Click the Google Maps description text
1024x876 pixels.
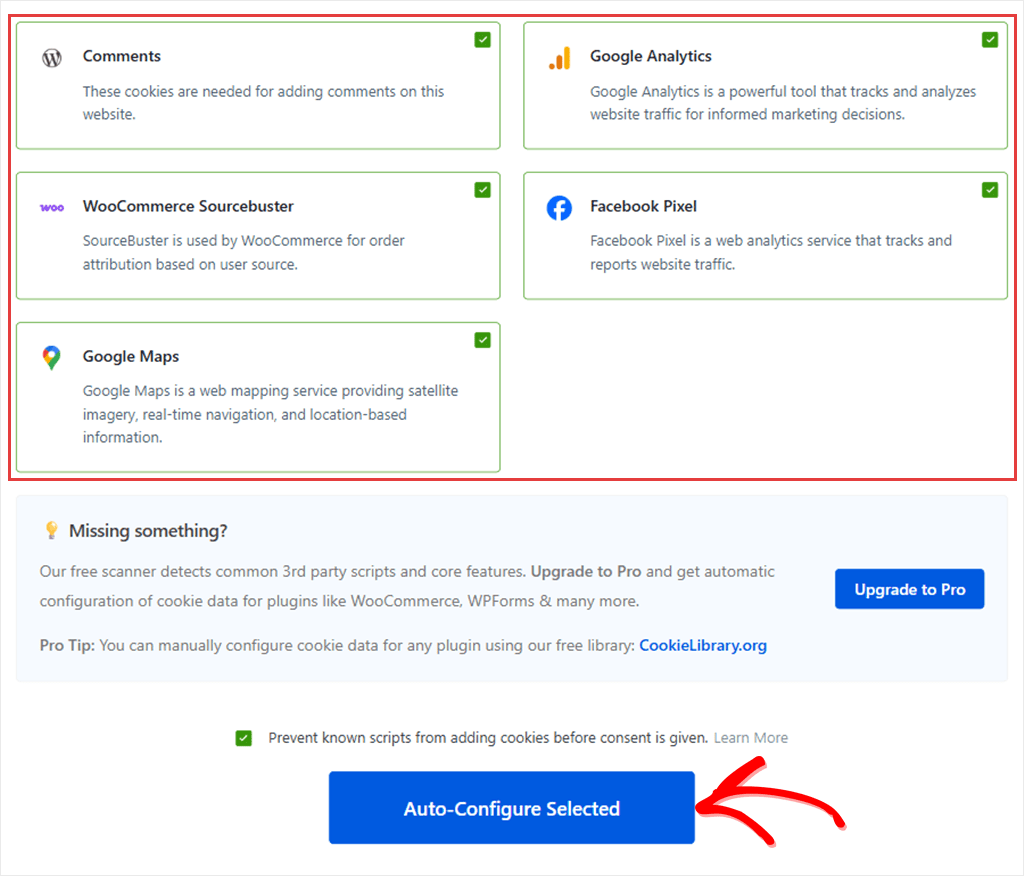[x=270, y=414]
